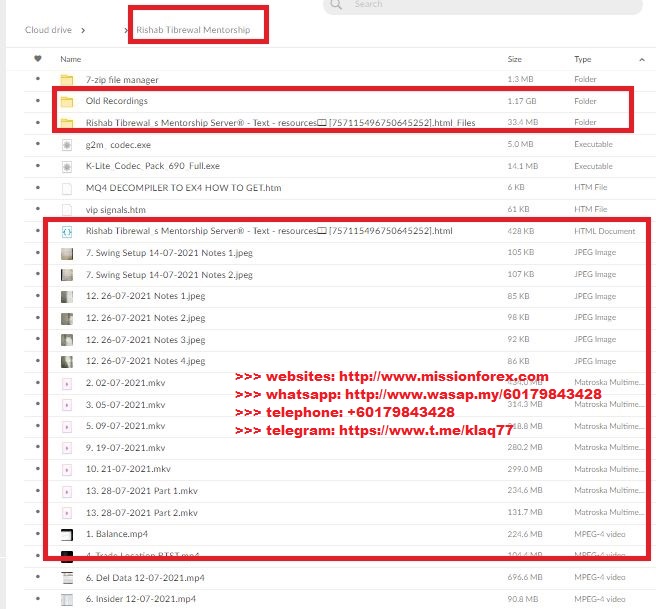Screen dimensions: 656x609
Task: Toggle favourite dot for Del Data 12-07-2021.mp4
Action: point(38,577)
